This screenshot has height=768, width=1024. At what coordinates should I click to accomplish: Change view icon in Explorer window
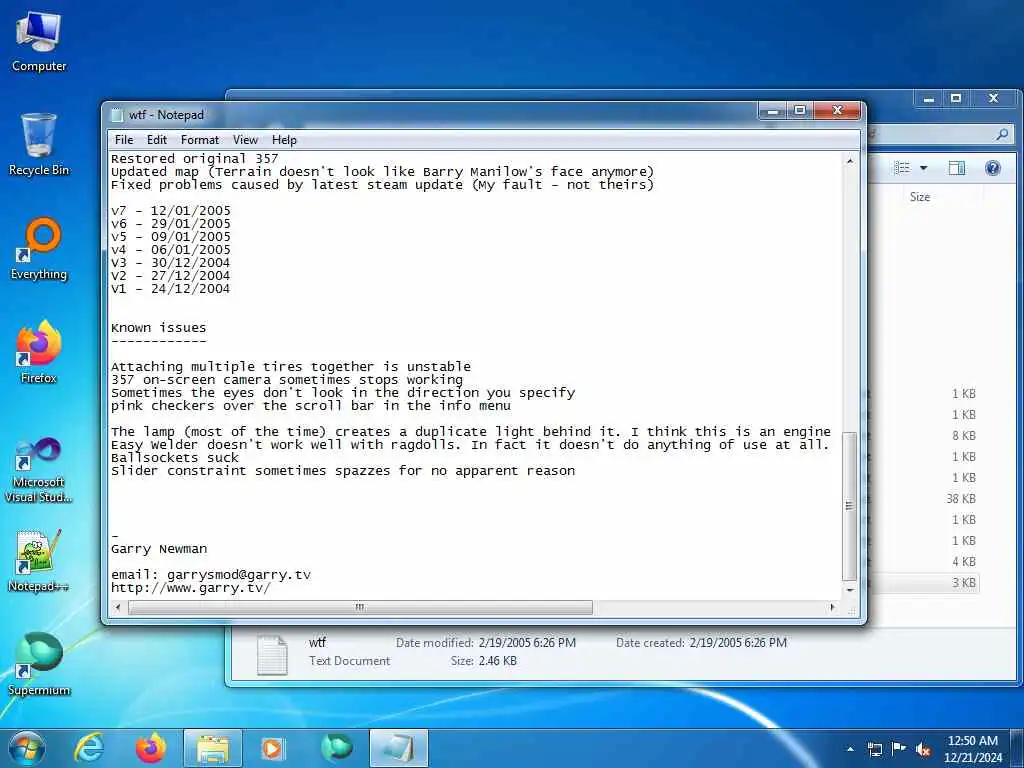(902, 168)
